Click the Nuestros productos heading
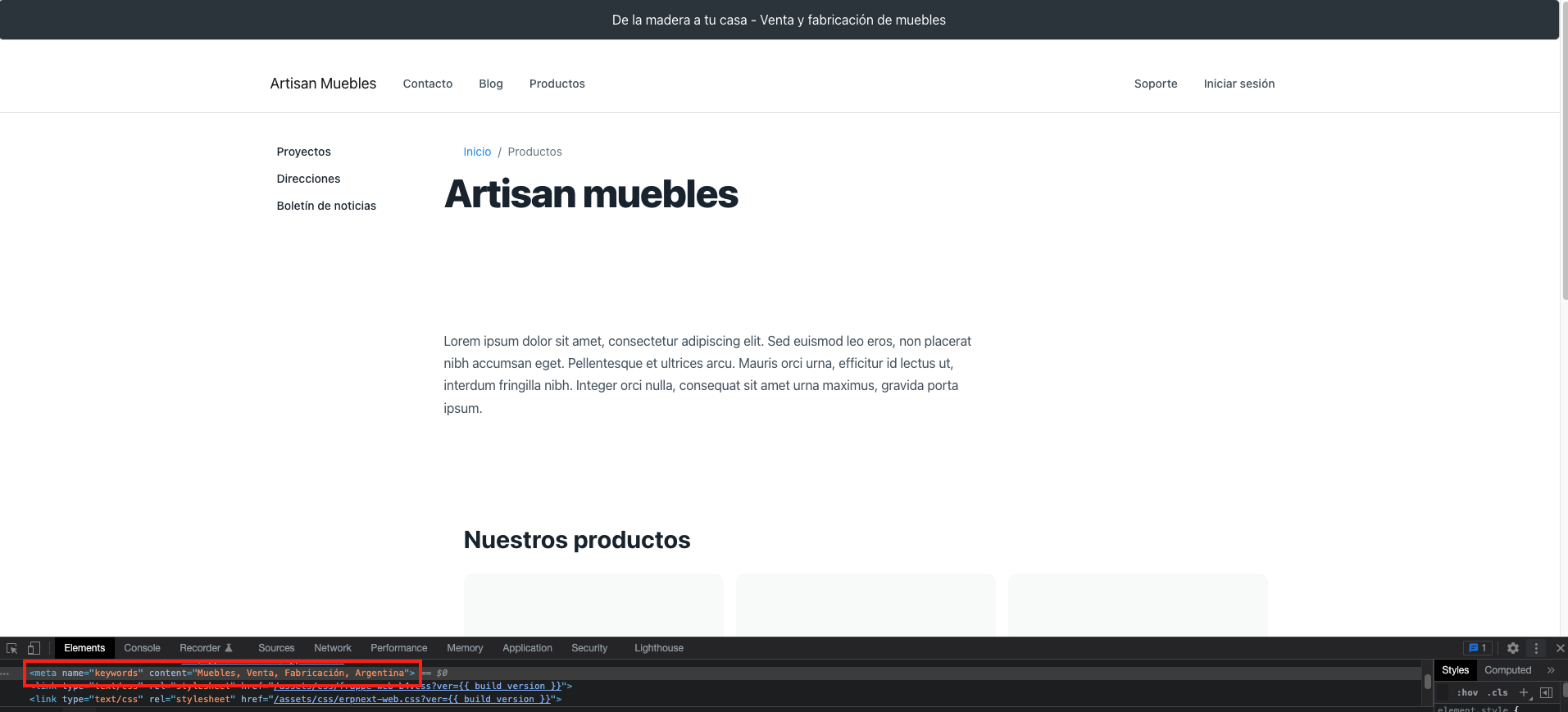1568x712 pixels. [x=577, y=540]
